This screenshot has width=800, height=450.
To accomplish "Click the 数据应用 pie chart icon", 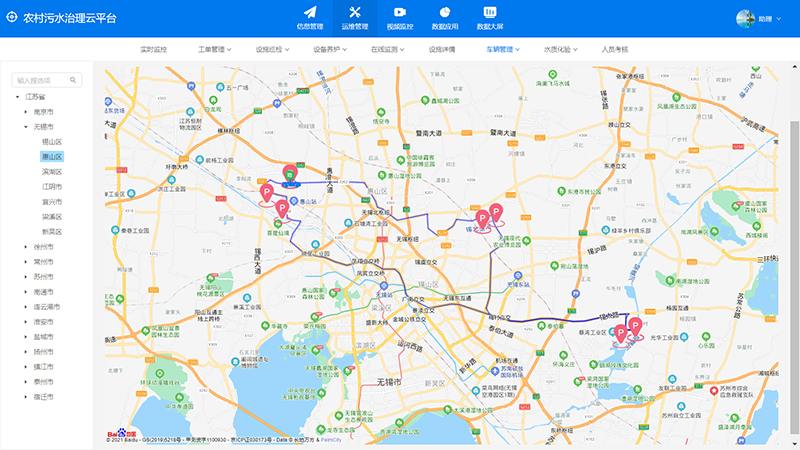I will coord(445,12).
